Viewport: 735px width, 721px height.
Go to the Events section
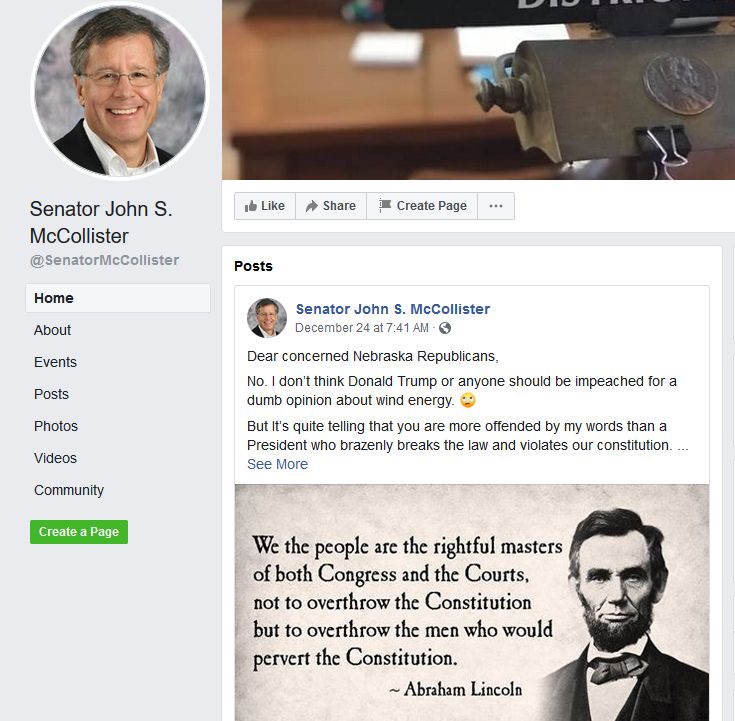pos(55,362)
